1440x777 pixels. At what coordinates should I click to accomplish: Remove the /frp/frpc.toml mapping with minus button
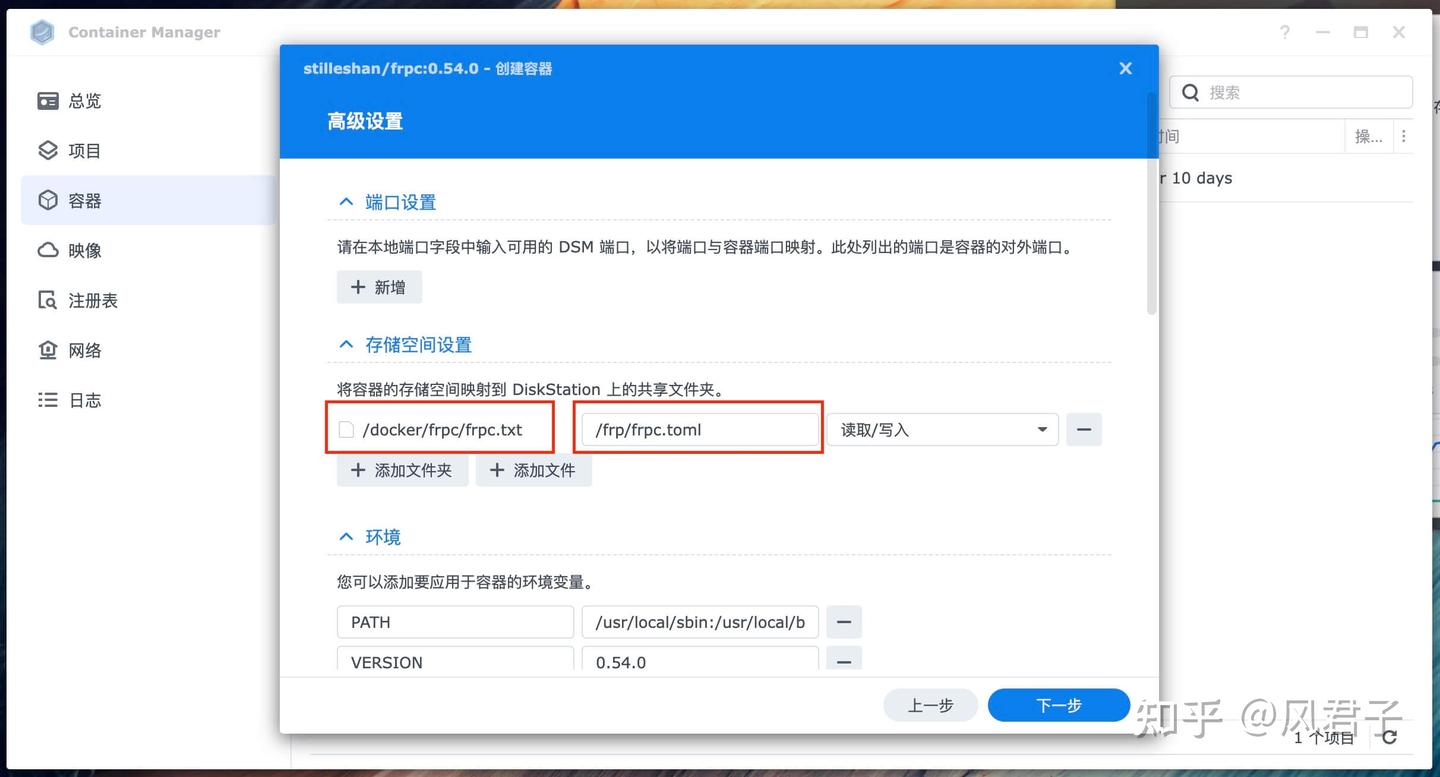point(1084,429)
